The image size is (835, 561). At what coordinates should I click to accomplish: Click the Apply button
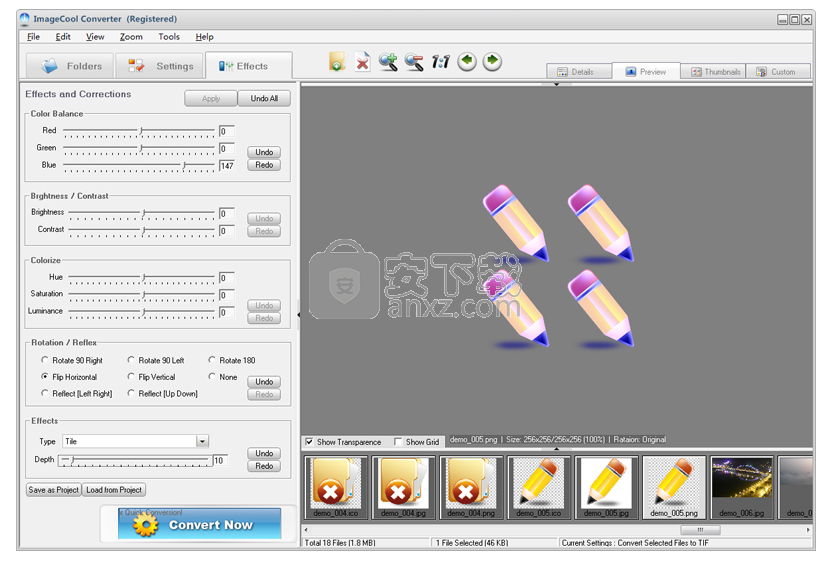[x=211, y=99]
